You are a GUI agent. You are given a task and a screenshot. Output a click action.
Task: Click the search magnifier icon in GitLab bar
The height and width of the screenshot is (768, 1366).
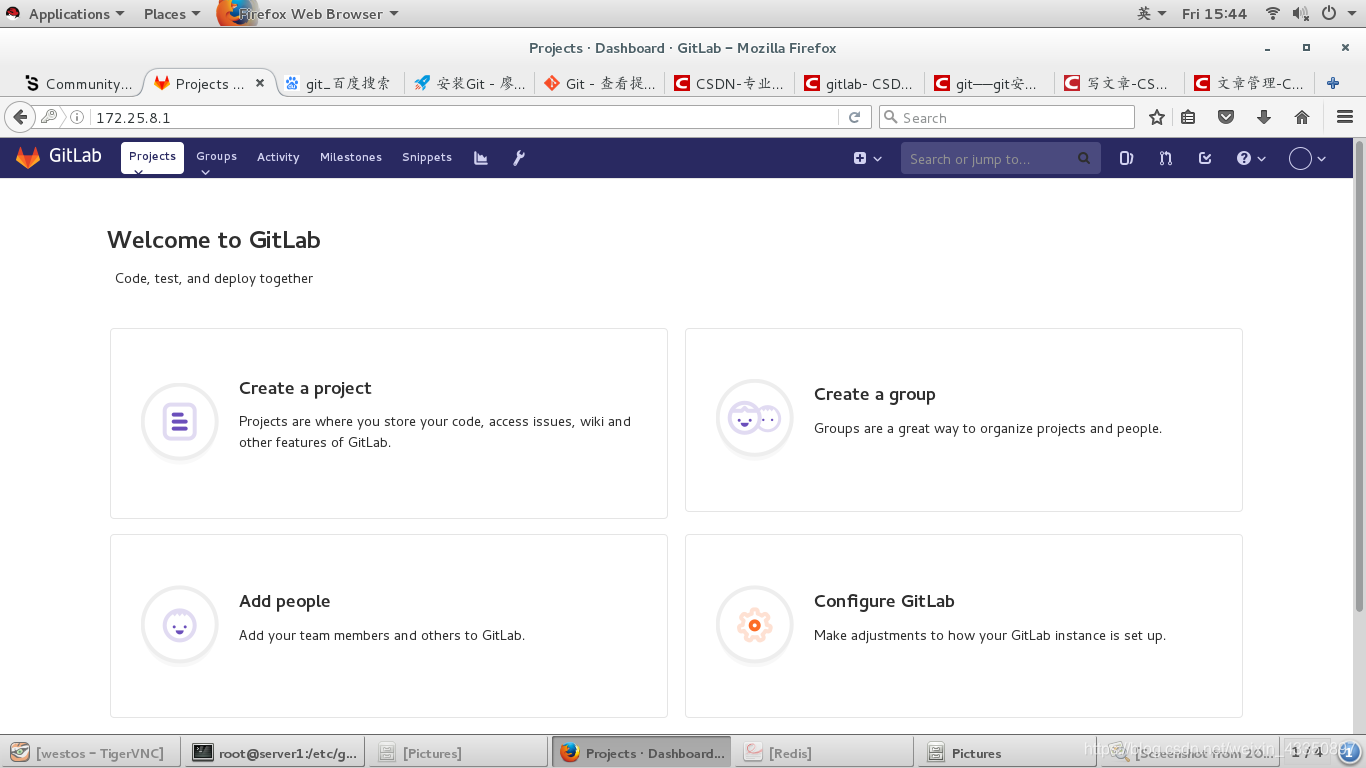(1084, 158)
